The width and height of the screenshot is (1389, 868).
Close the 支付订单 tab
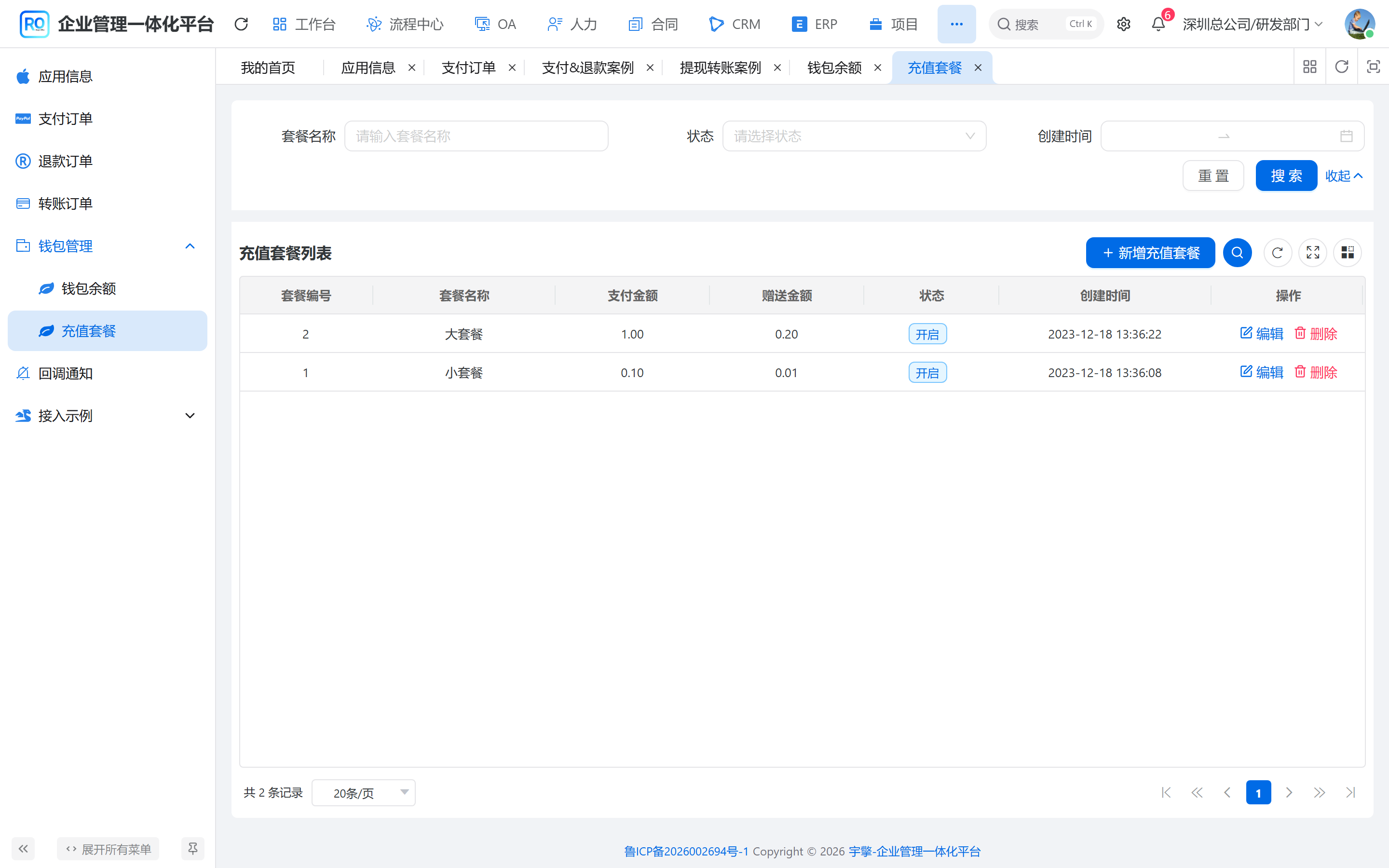click(512, 68)
